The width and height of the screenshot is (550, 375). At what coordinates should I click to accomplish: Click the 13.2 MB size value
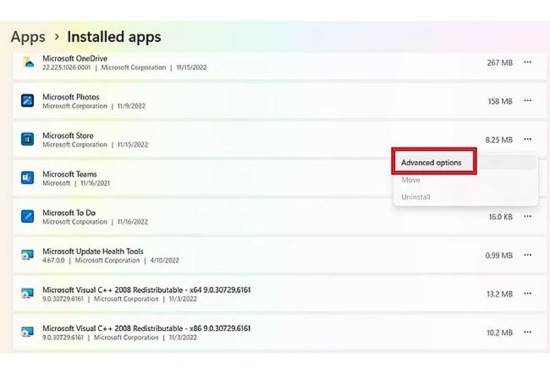pyautogui.click(x=499, y=294)
